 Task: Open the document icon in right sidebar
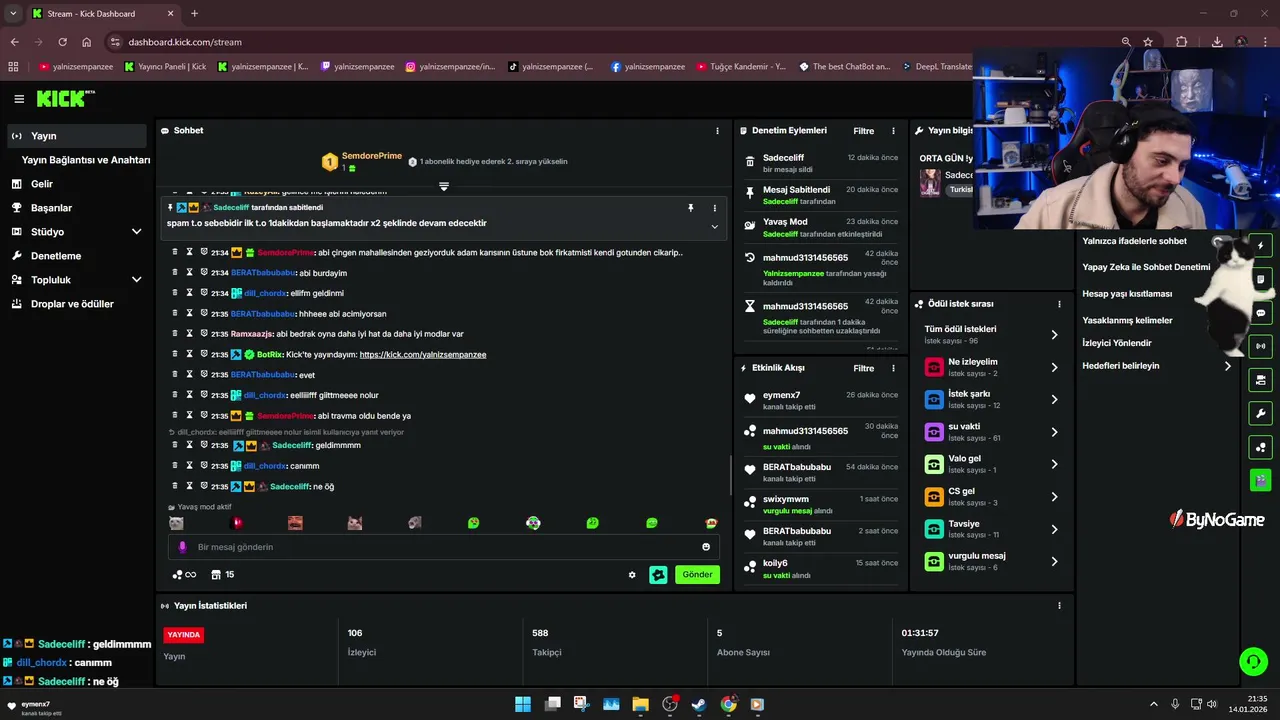1260,279
